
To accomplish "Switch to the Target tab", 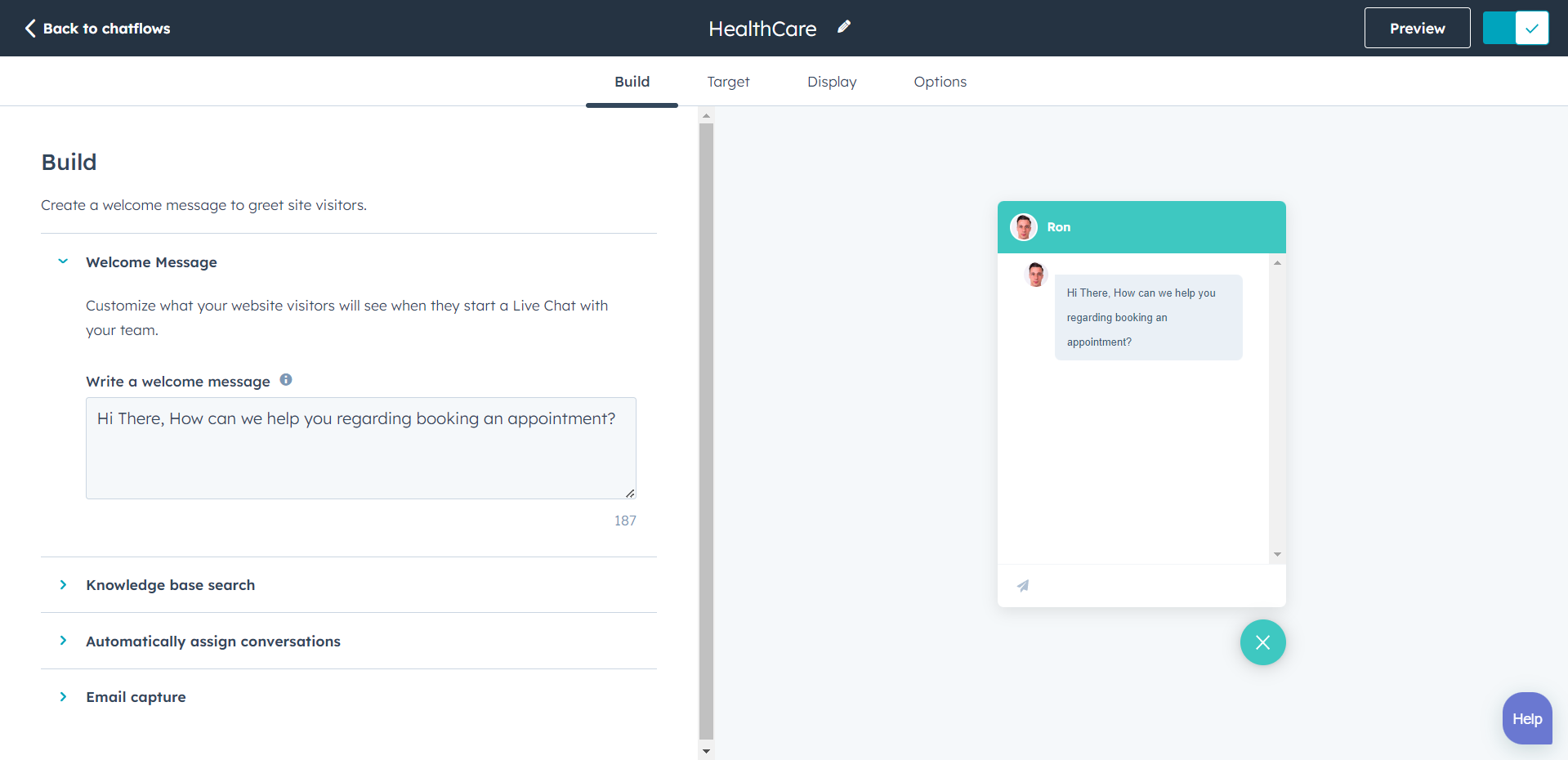I will tap(728, 81).
